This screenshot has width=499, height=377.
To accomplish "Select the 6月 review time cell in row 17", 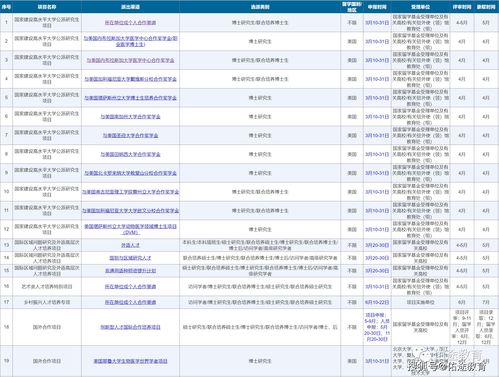I will coord(462,302).
